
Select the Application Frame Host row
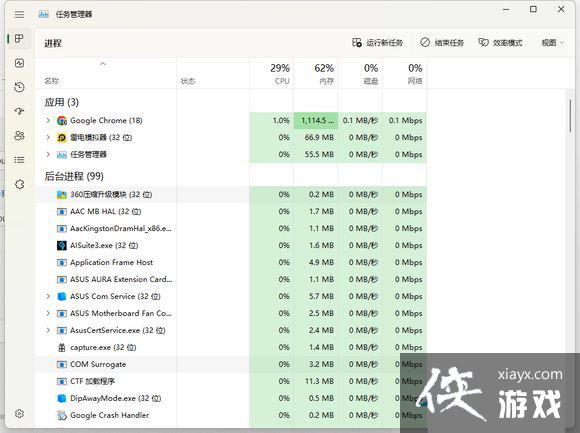[x=231, y=263]
